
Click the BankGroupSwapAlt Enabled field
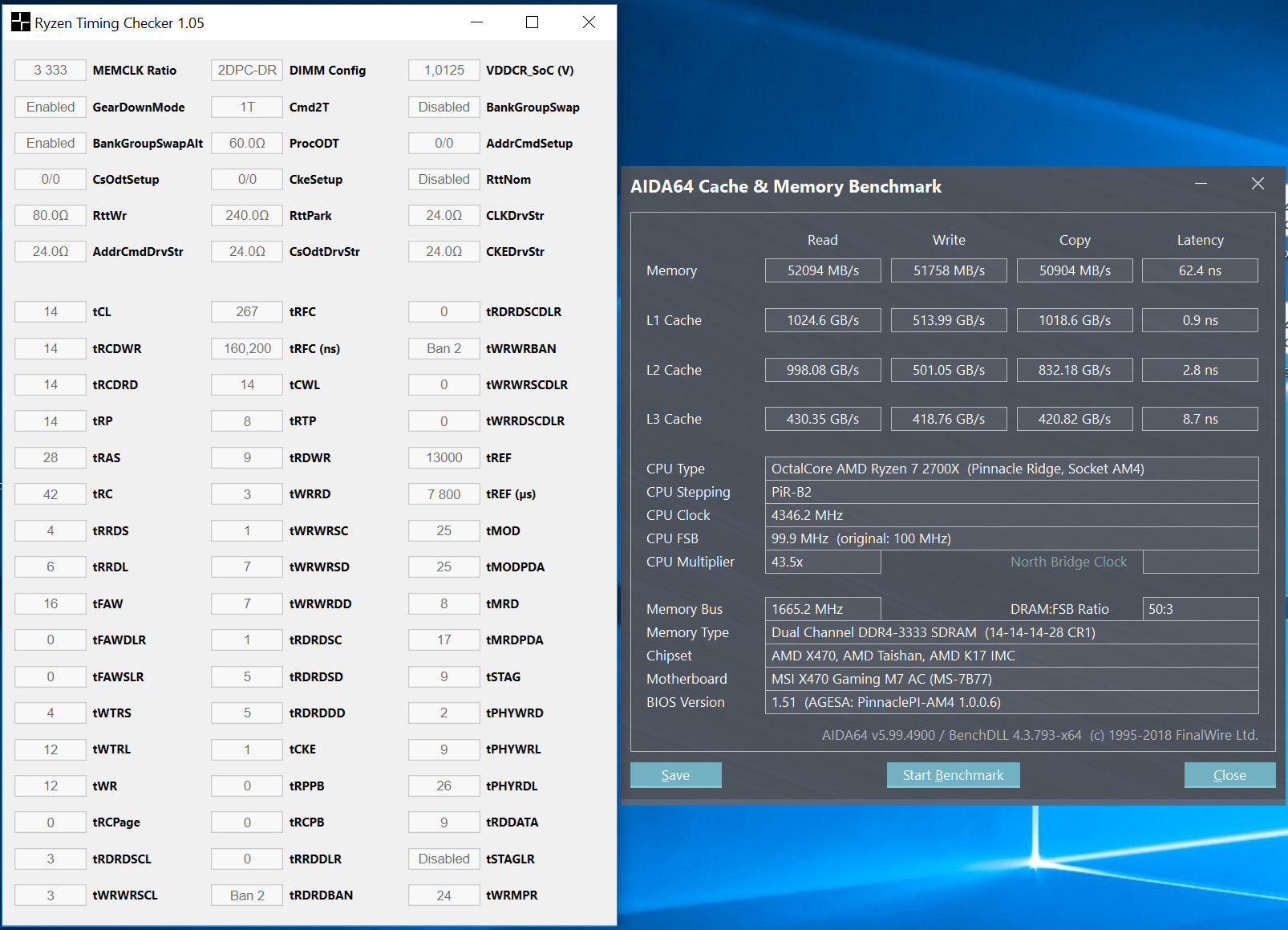pyautogui.click(x=51, y=144)
